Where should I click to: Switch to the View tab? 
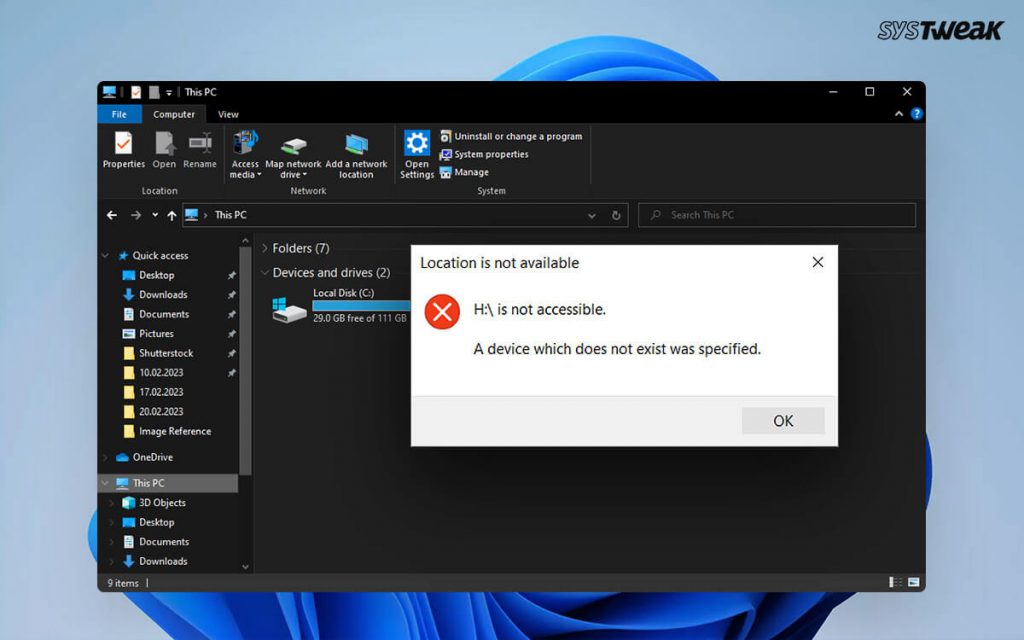(x=227, y=114)
